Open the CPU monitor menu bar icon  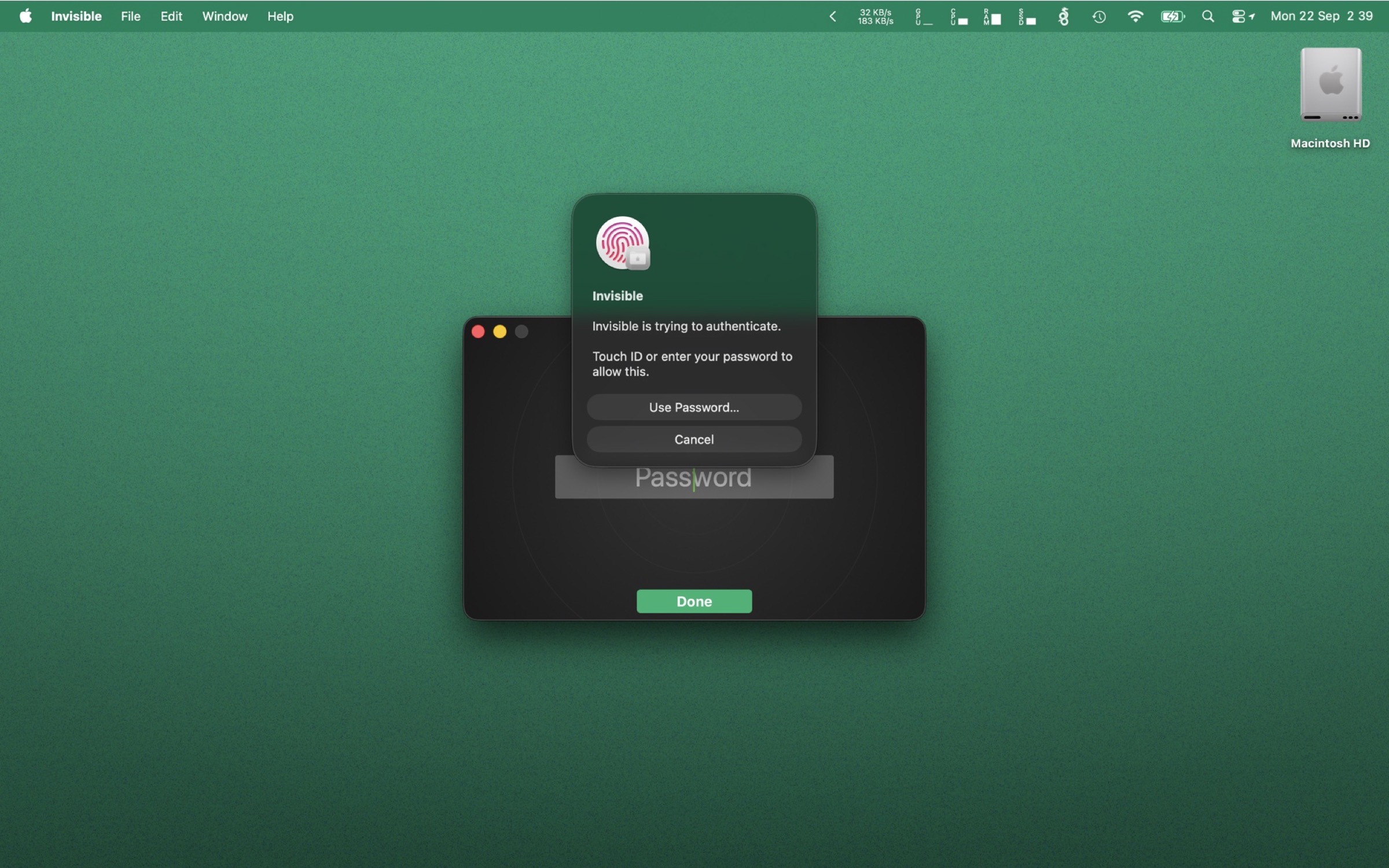click(x=958, y=17)
